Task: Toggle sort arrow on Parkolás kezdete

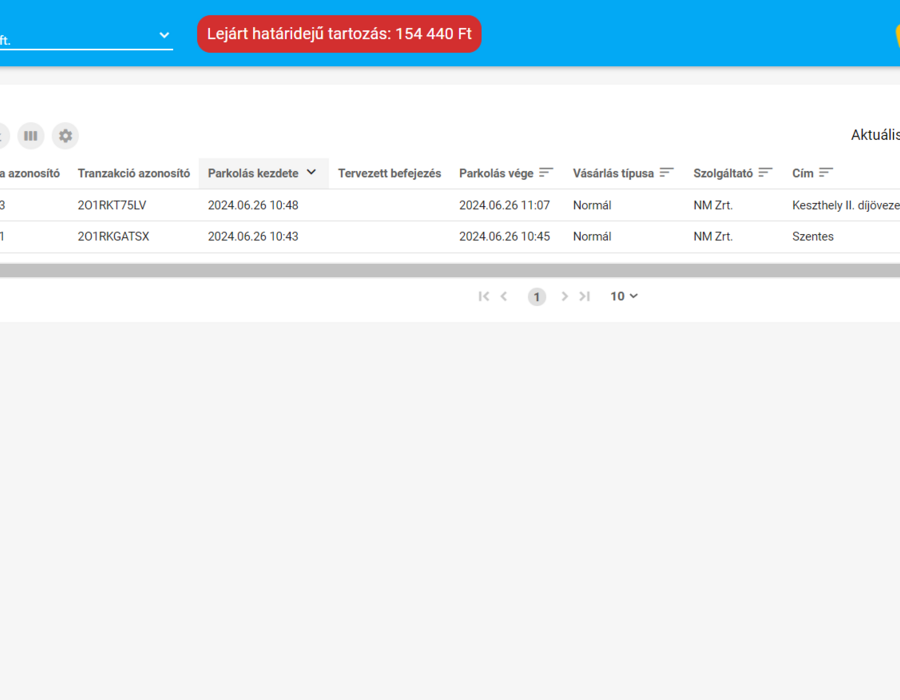Action: pos(312,172)
